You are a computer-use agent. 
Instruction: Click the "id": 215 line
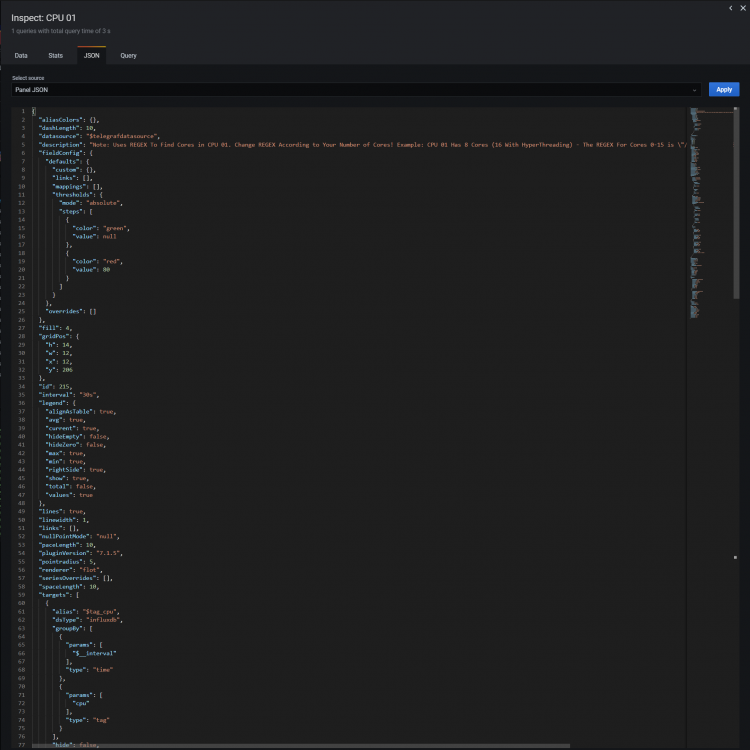[x=55, y=386]
